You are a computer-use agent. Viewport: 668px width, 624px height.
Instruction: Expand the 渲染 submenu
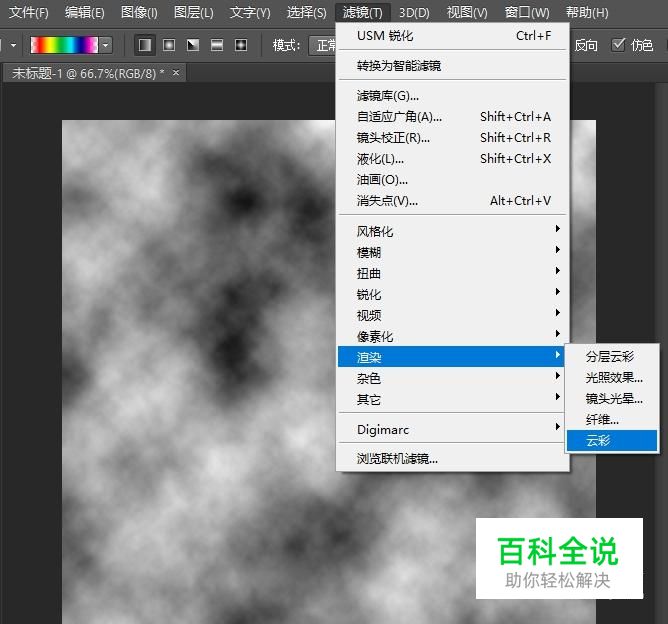coord(451,357)
